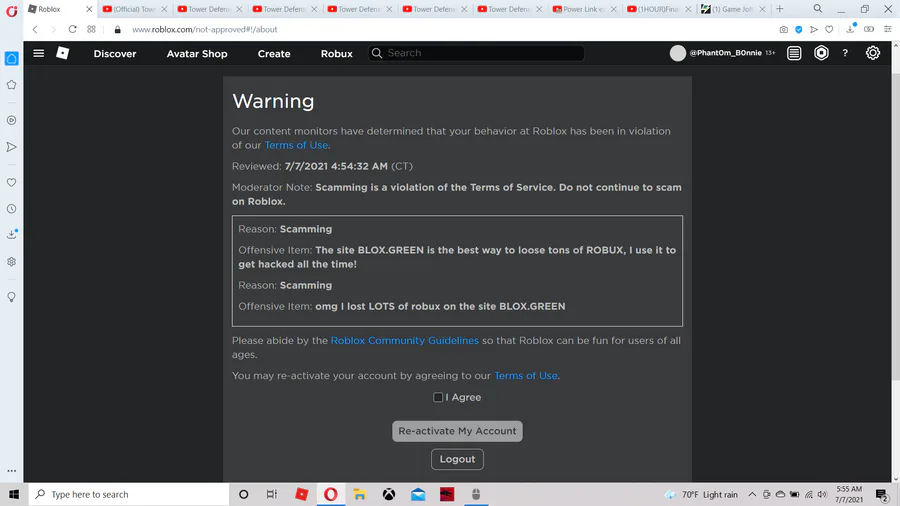This screenshot has height=506, width=900.
Task: Open the Roblox hamburger navigation menu
Action: [38, 53]
